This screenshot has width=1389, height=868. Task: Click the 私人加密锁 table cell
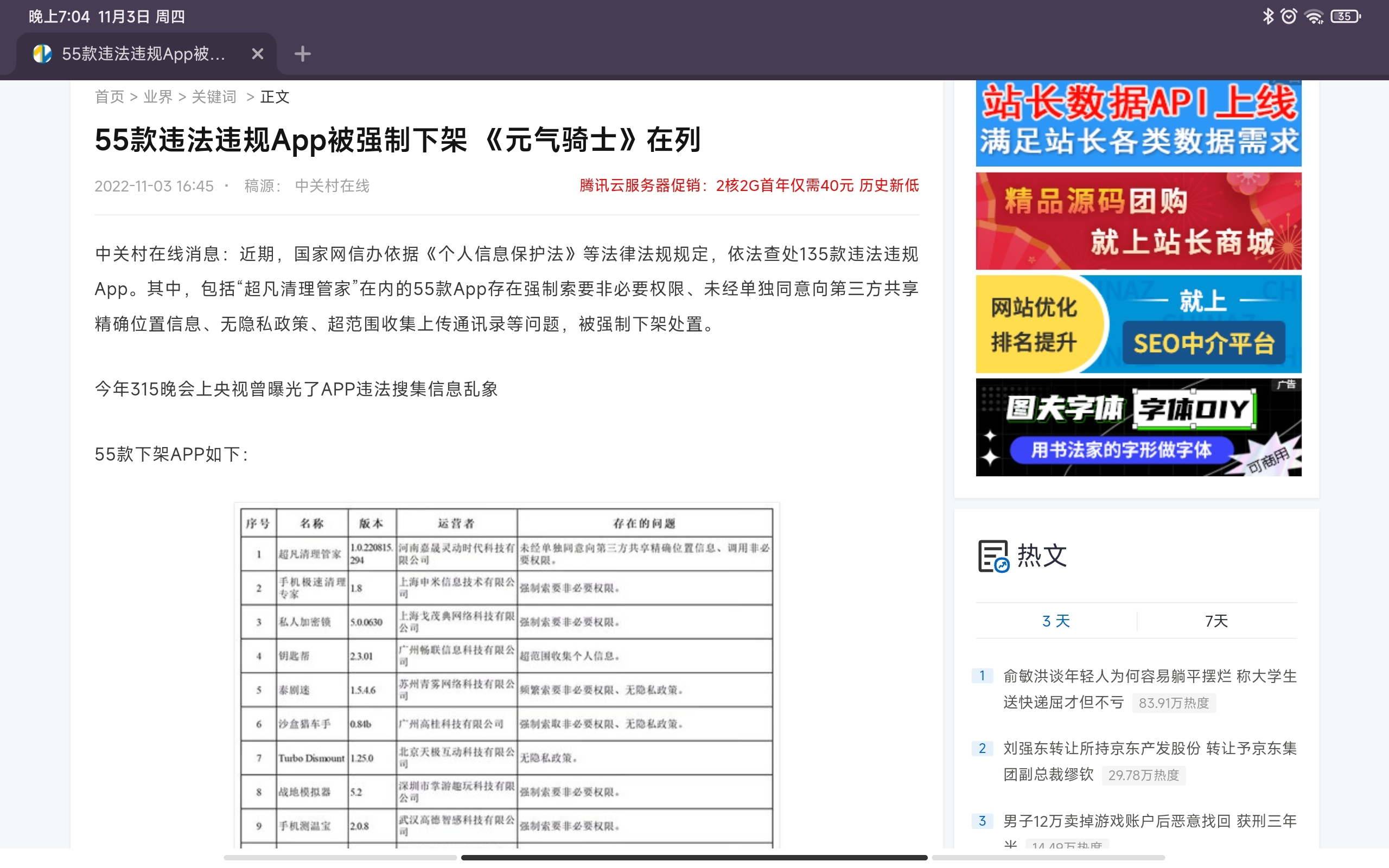coord(311,622)
